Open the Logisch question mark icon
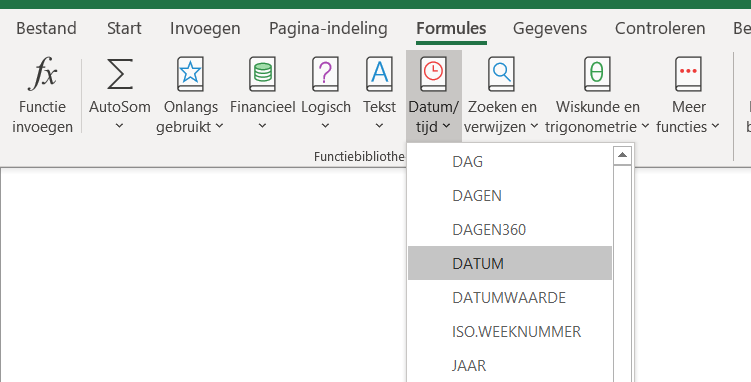 (325, 74)
